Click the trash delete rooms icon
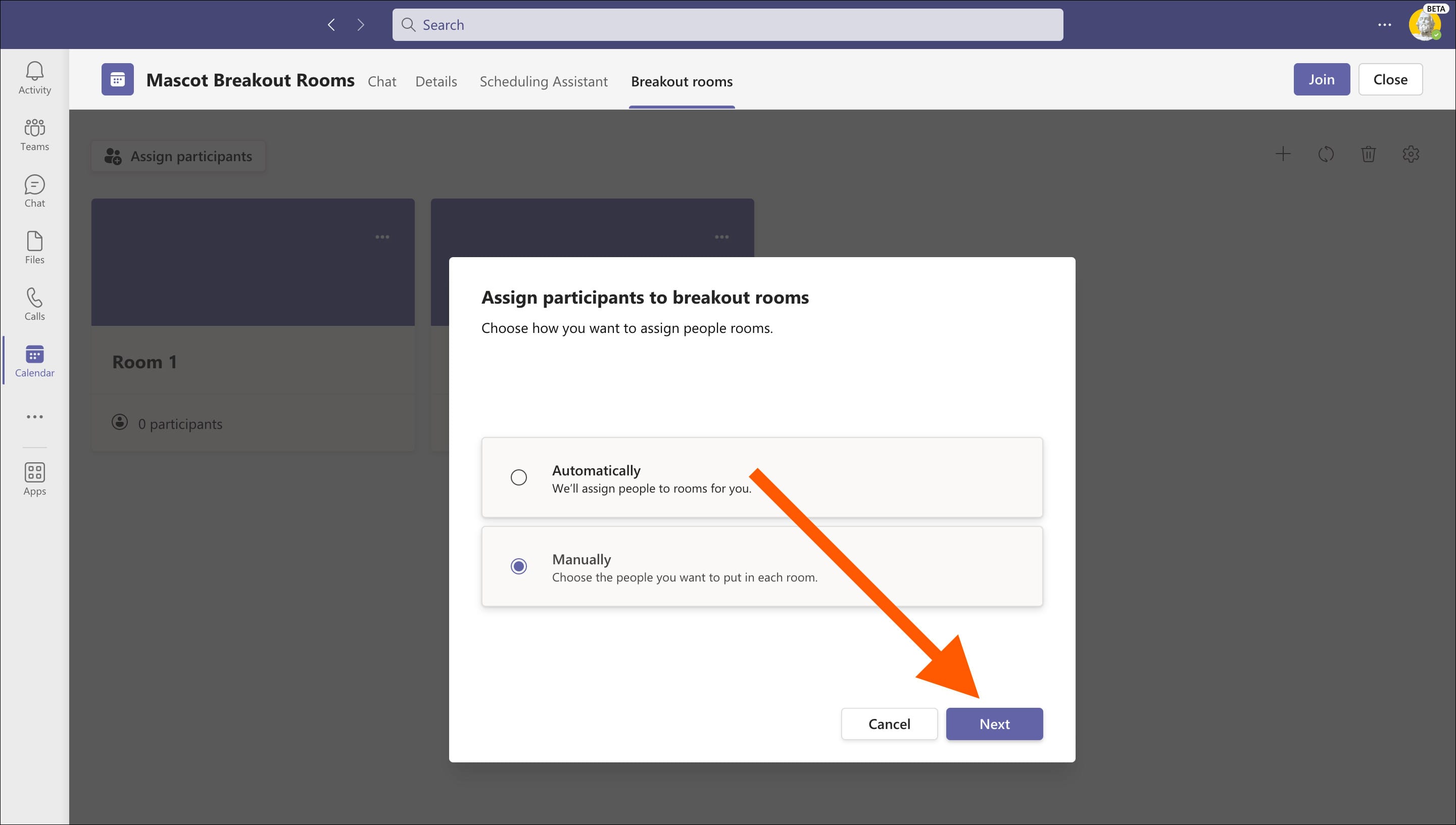 point(1368,154)
